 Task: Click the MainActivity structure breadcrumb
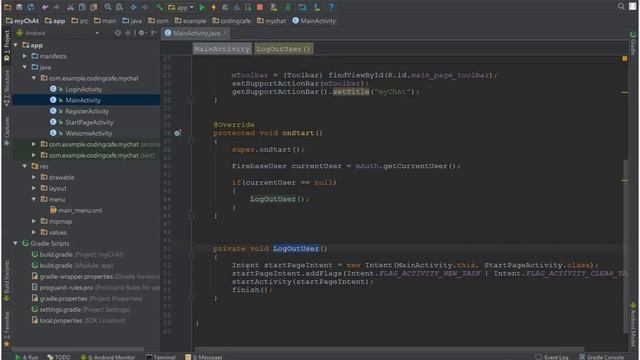(x=222, y=49)
